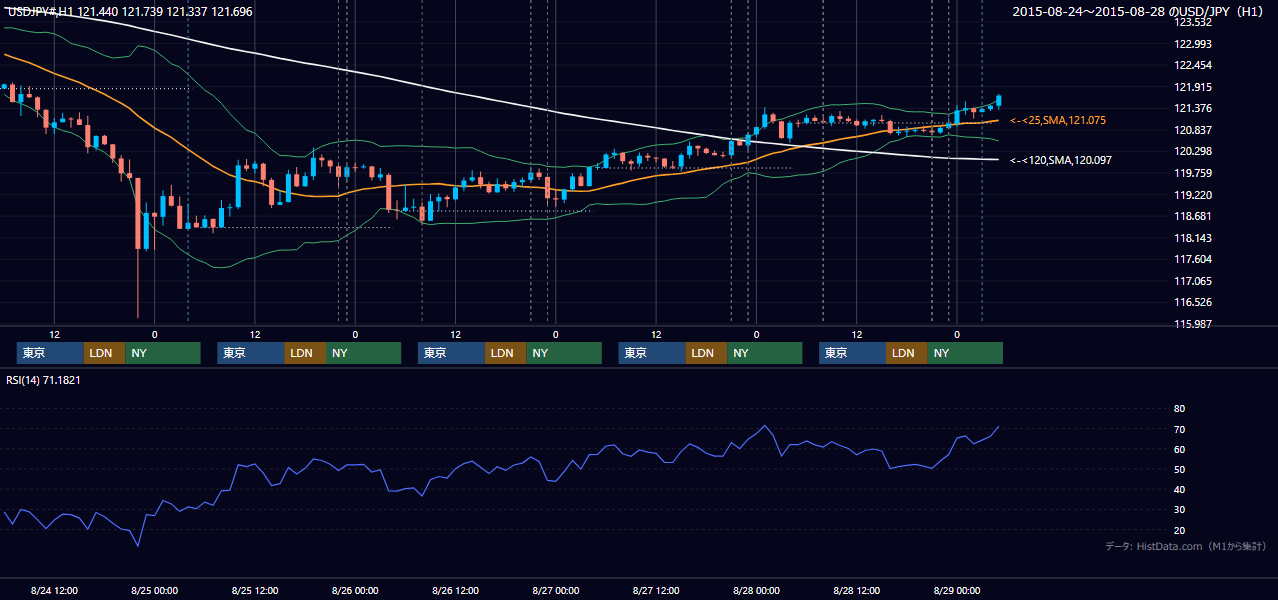1278x600 pixels.
Task: Click the 8/25 12:00 date label
Action: 254,590
